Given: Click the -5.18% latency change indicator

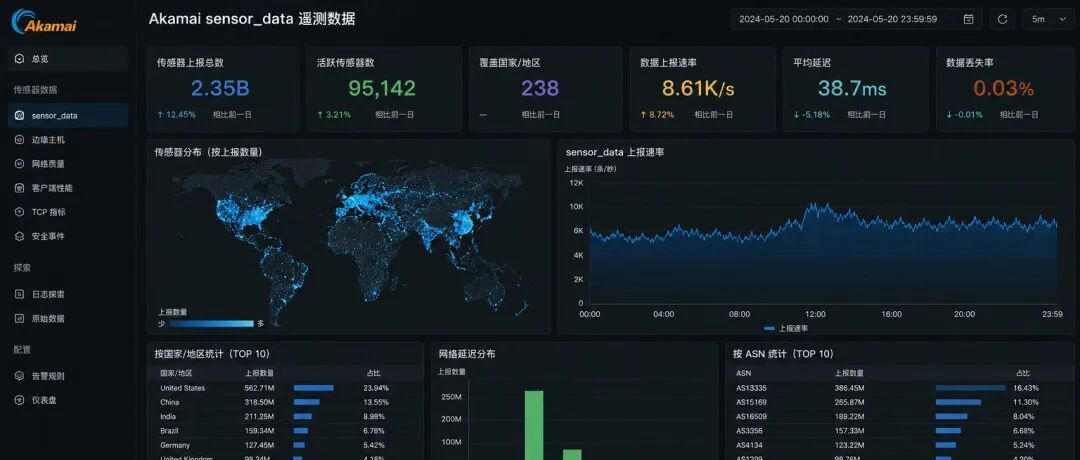Looking at the screenshot, I should [811, 114].
